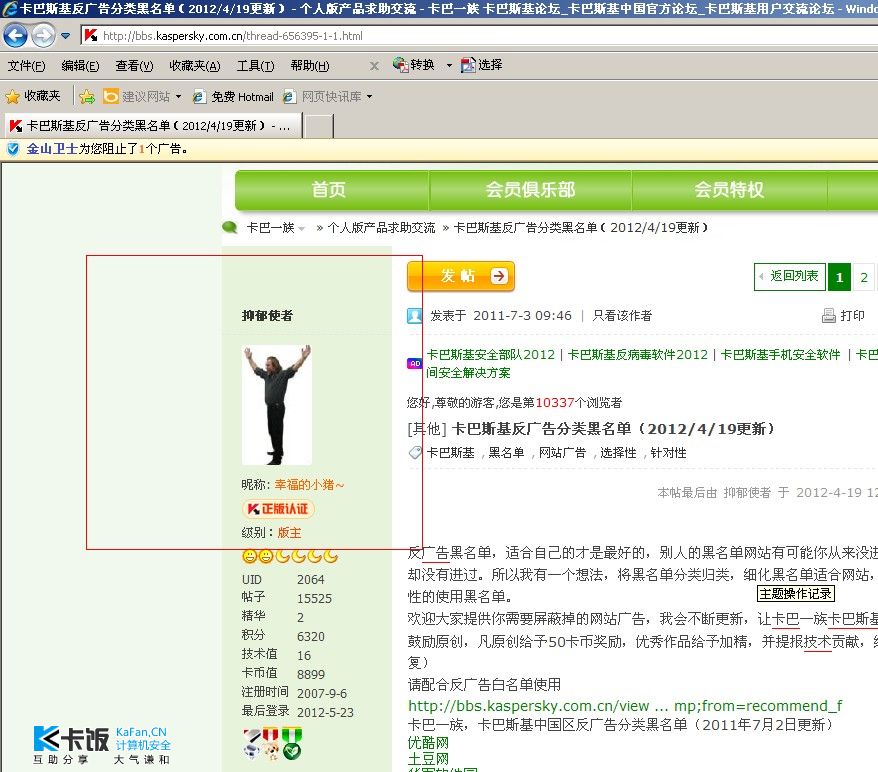Click the 主题操作记录 button

[x=796, y=593]
